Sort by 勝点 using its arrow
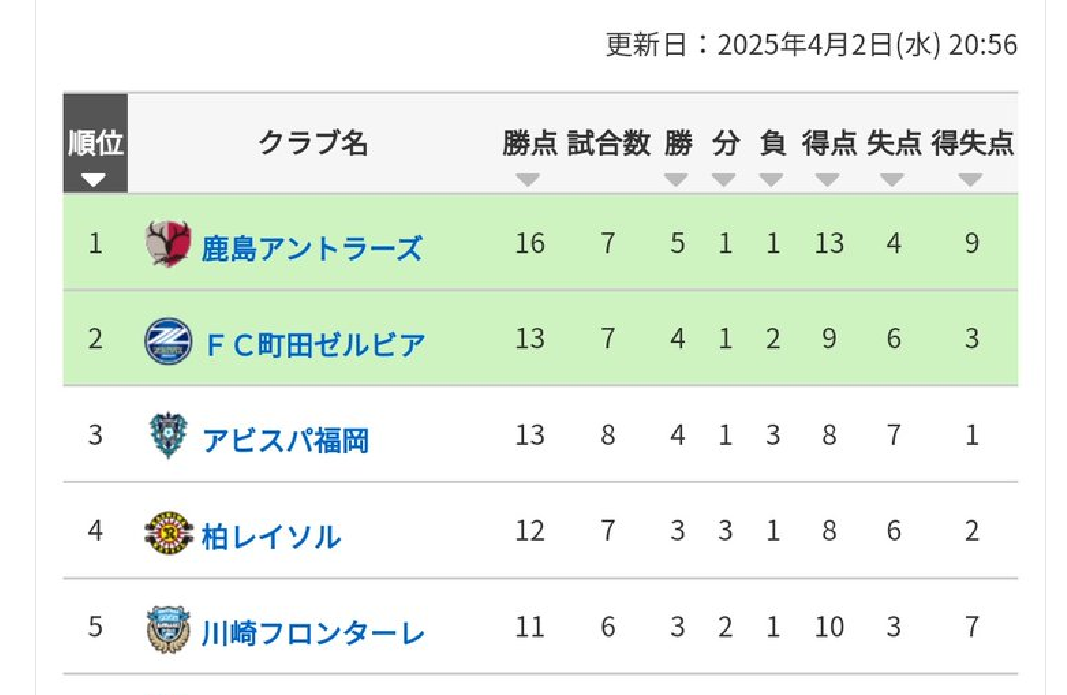This screenshot has height=695, width=1067. (527, 180)
